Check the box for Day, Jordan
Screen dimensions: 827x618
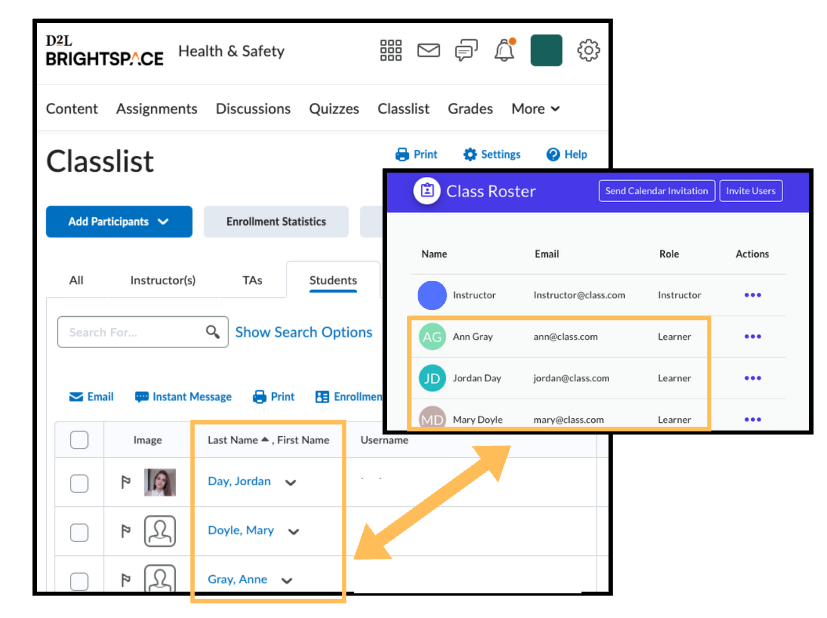79,483
